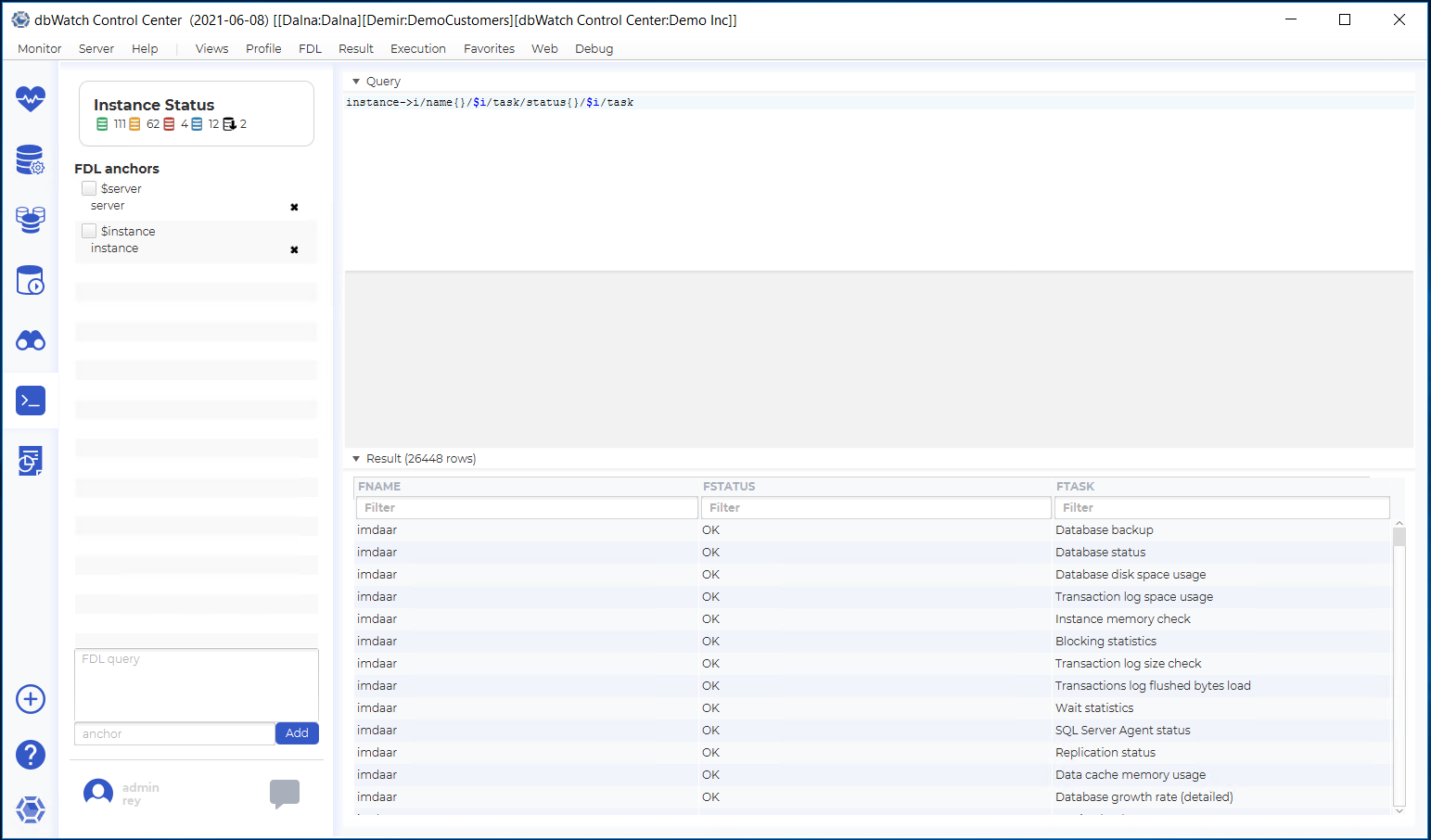Screen dimensions: 1431x840
Task: Open the Debug menu
Action: 594,49
